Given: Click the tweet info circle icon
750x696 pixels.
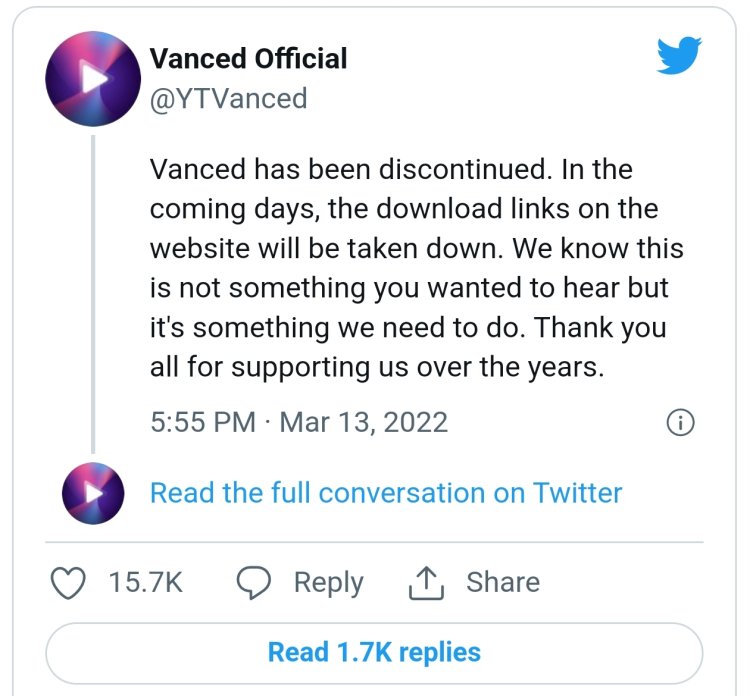Looking at the screenshot, I should coord(680,422).
